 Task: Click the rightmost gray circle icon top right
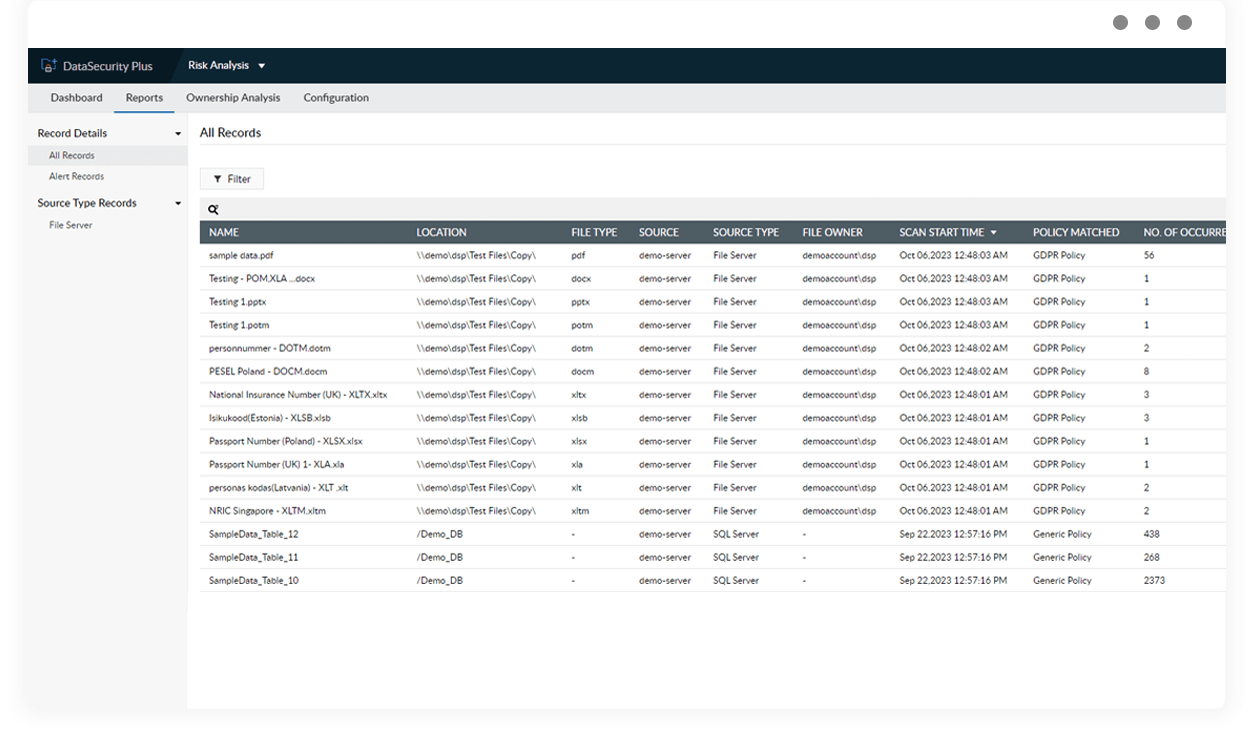click(x=1184, y=21)
